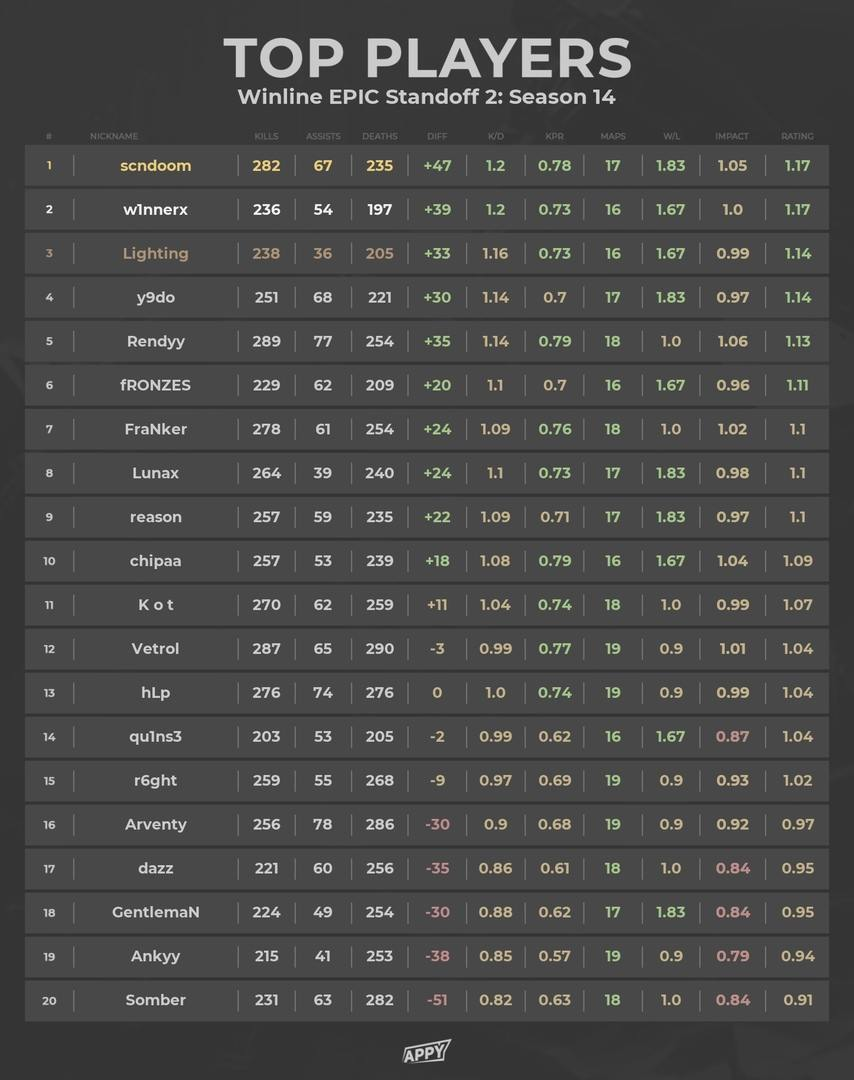Click the 0 diff in hLp's row
This screenshot has width=854, height=1080.
click(x=437, y=693)
